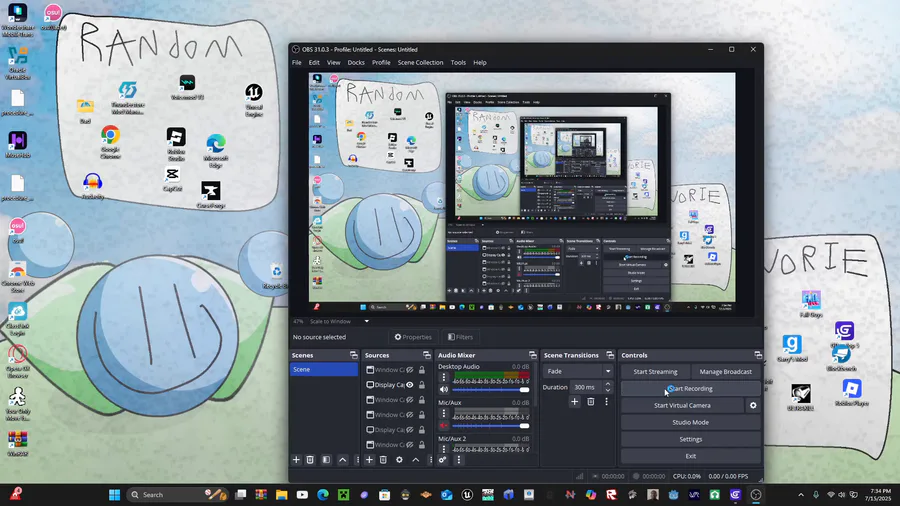Open Mic/Aux 2 three-dot options
Screen dimensions: 900x506
tap(443, 449)
